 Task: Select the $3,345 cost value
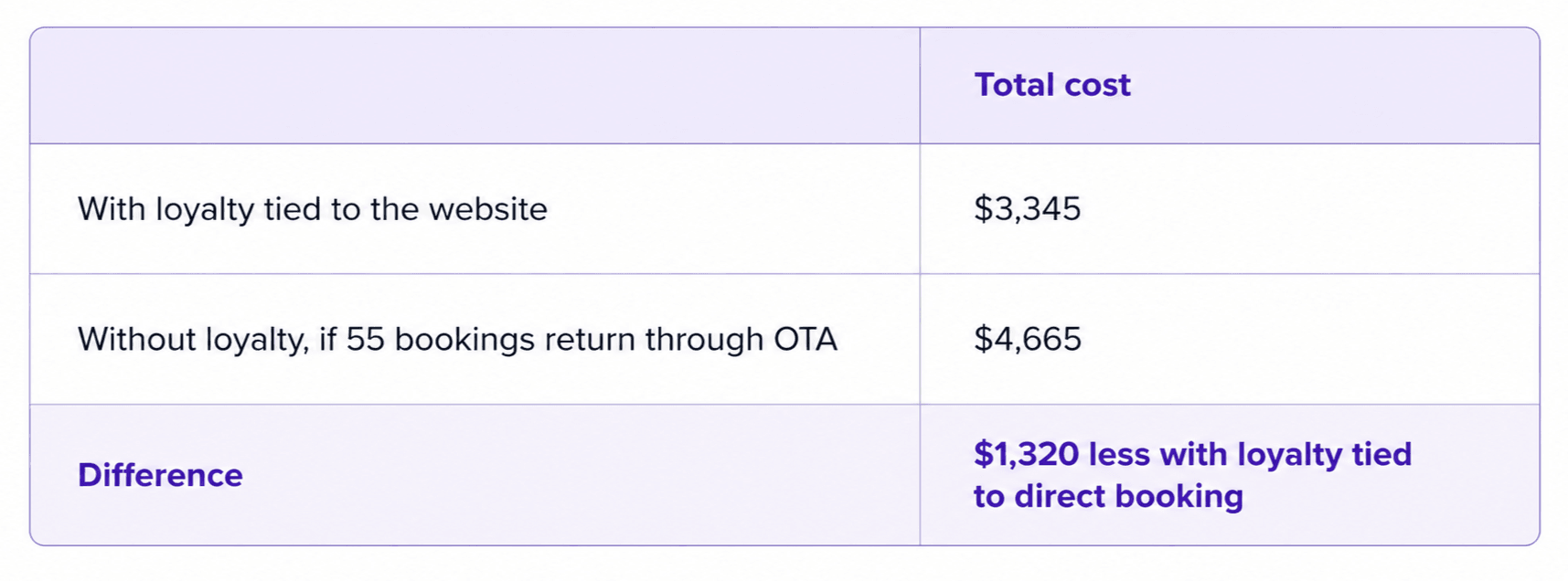coord(1028,209)
